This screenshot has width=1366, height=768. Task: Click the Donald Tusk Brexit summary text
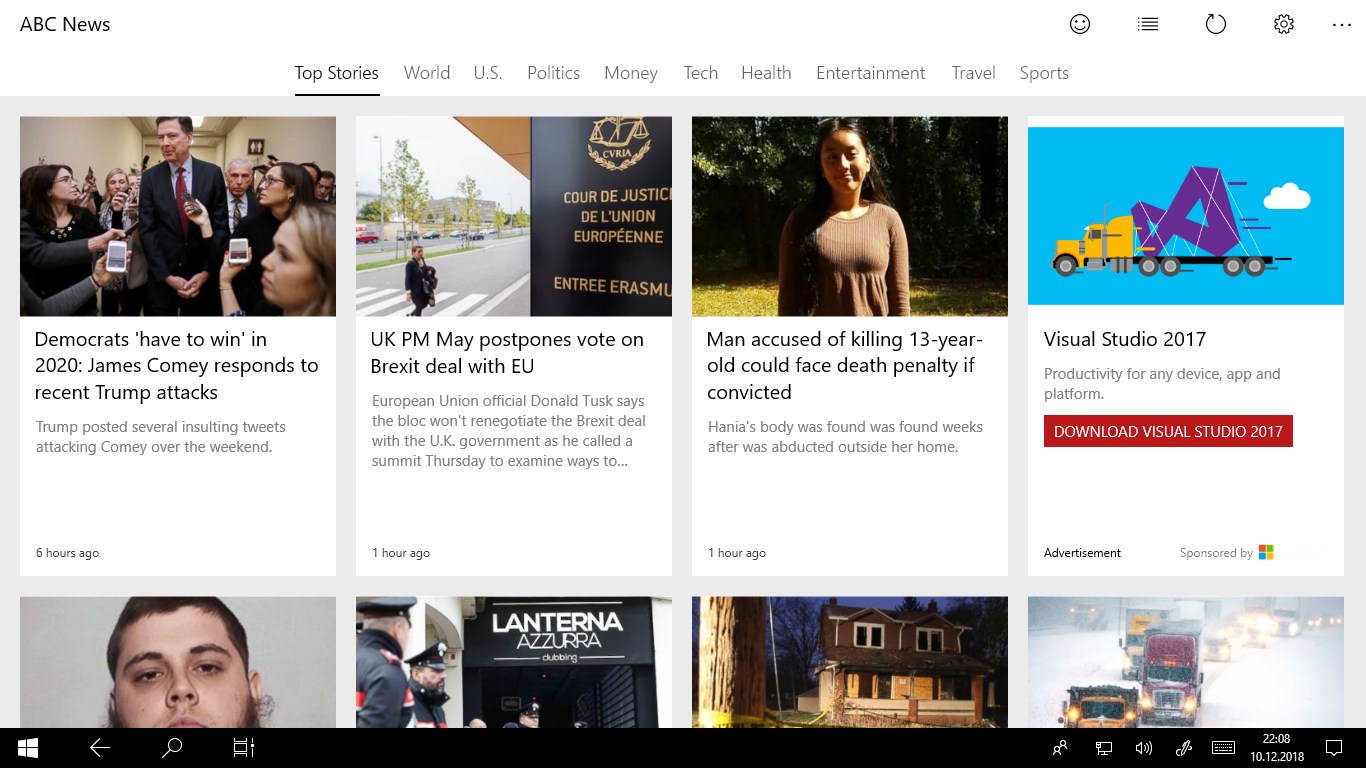click(x=509, y=431)
